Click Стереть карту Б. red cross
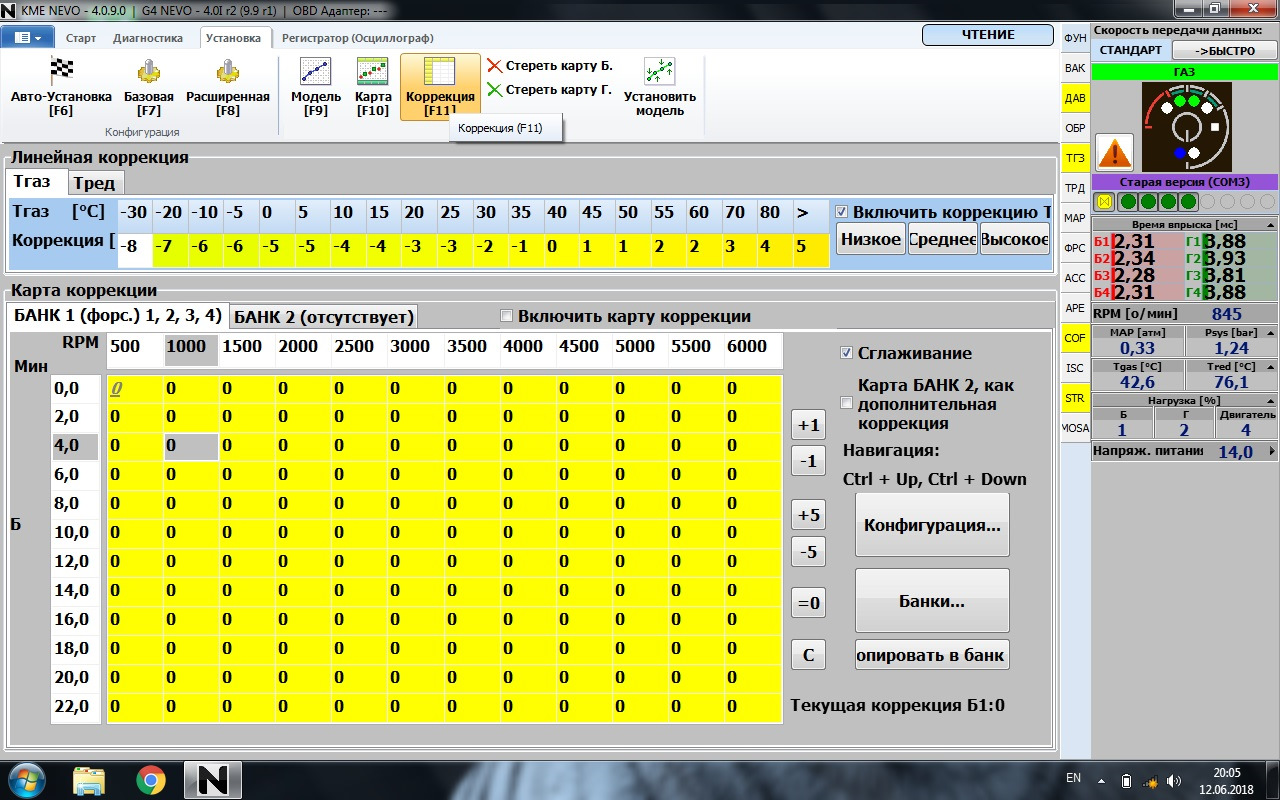Screen dimensions: 1280x800 coord(495,66)
